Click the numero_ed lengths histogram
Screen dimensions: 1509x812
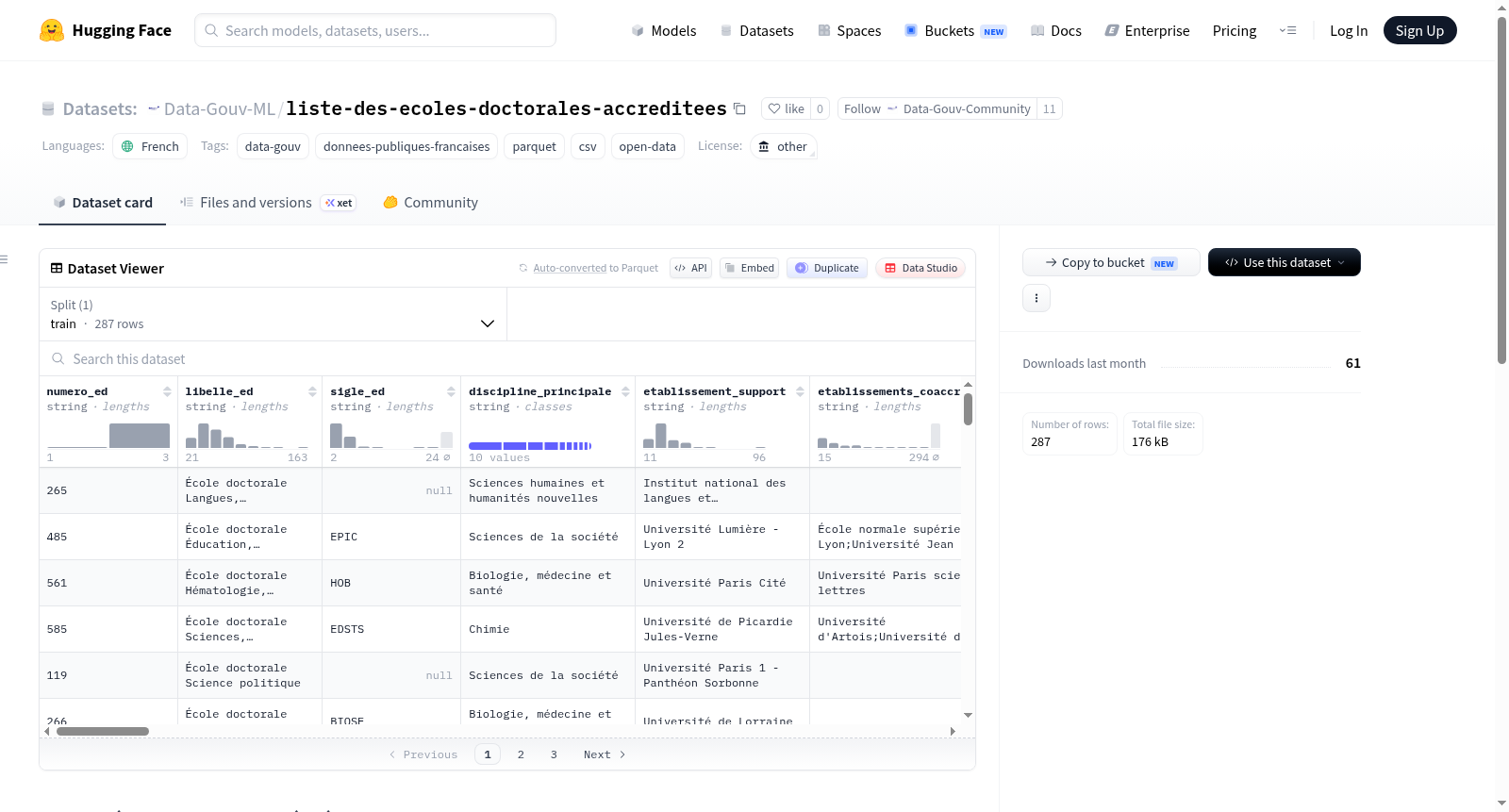(x=108, y=436)
